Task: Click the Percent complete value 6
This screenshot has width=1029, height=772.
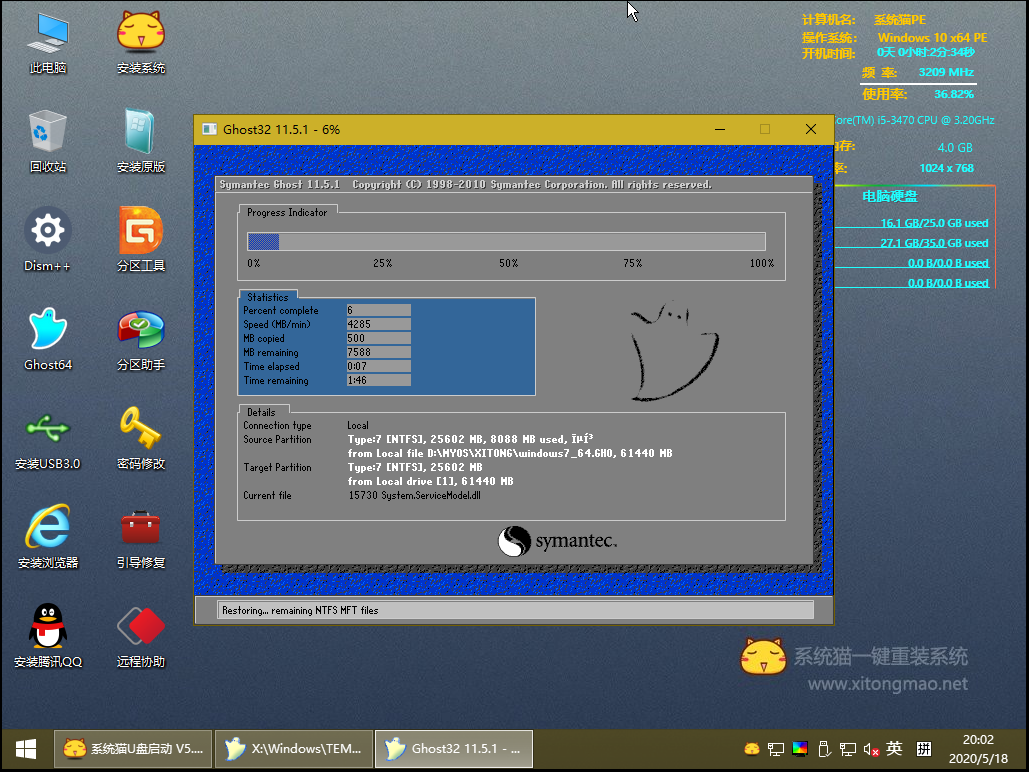Action: (x=379, y=311)
